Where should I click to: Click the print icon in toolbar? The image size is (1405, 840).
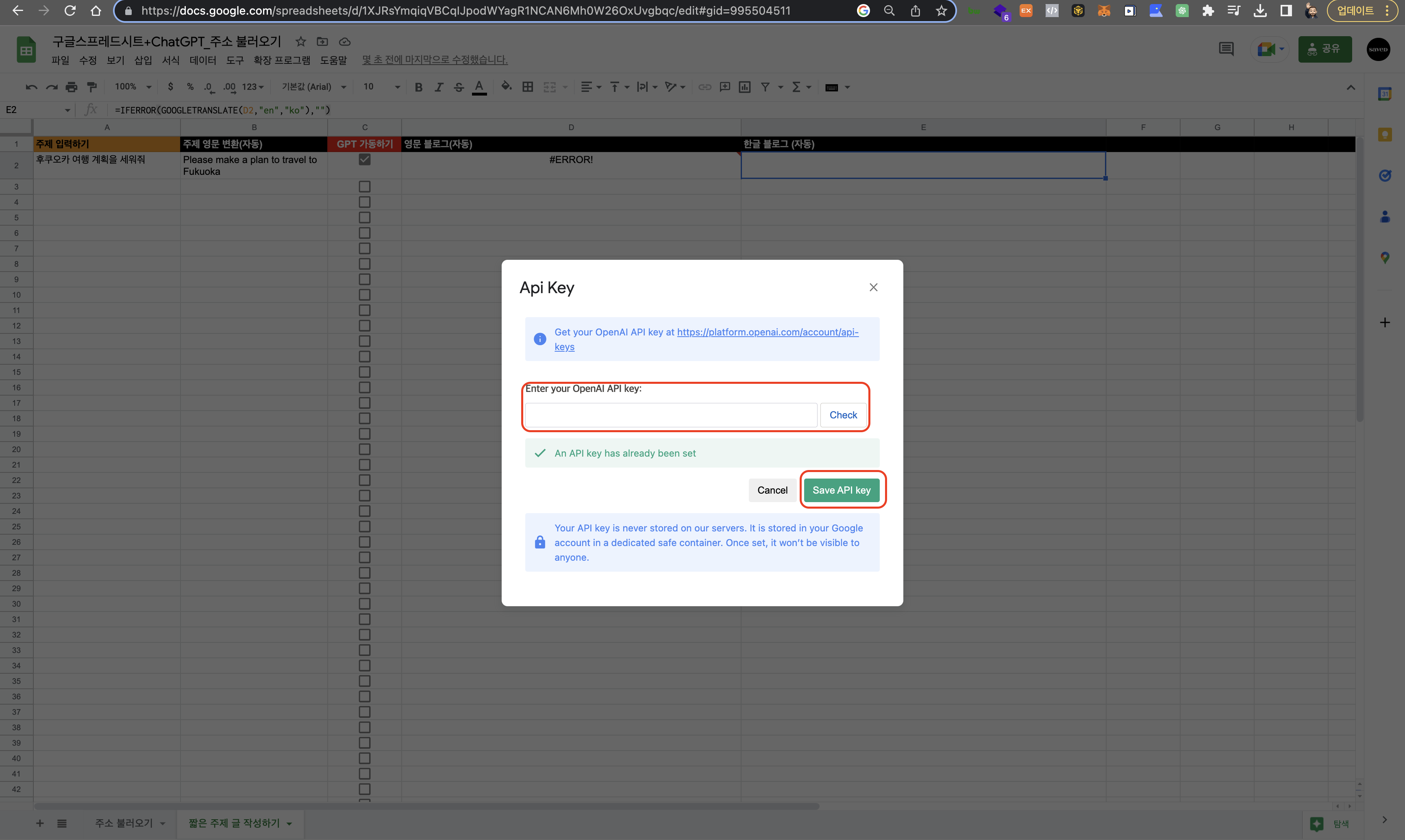[71, 87]
